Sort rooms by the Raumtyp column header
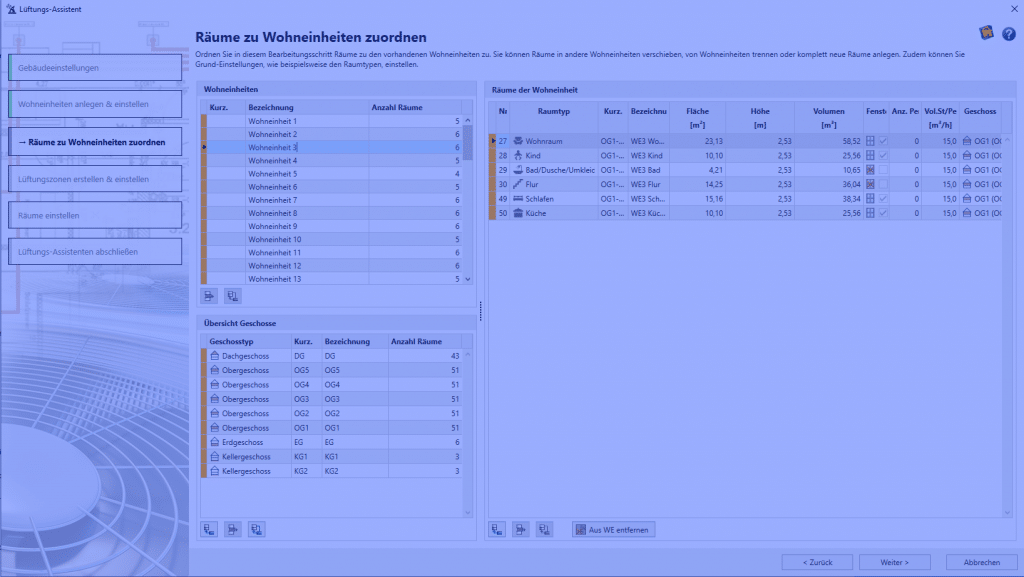This screenshot has width=1024, height=577. click(554, 117)
